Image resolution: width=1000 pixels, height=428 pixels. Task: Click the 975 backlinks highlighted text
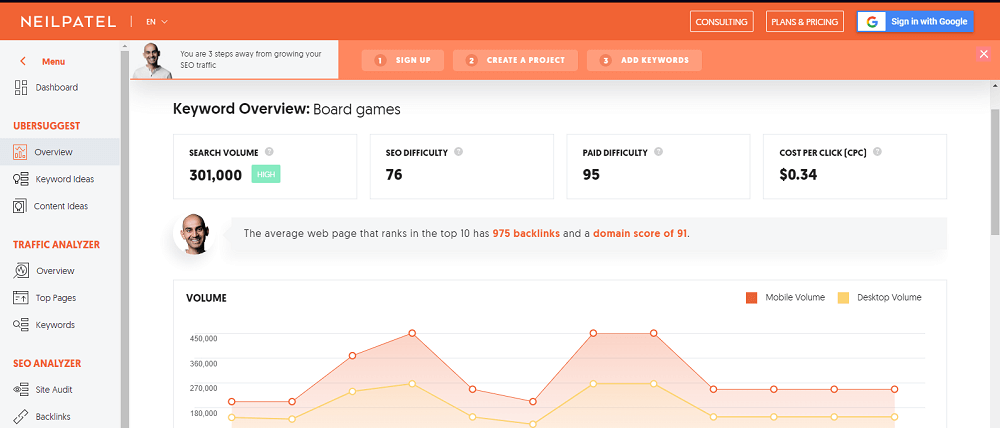click(x=526, y=233)
